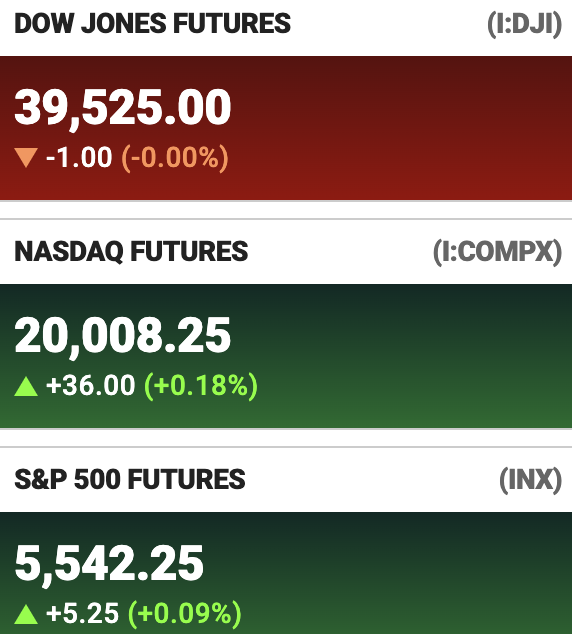
Task: Click the (I:DJI) ticker symbol
Action: (x=524, y=24)
